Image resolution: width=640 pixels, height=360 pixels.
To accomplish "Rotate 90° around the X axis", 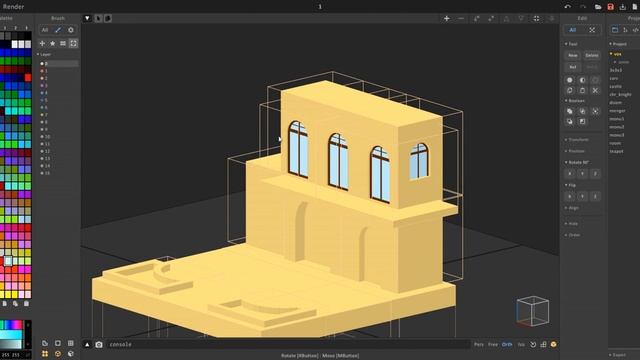I will tap(570, 174).
